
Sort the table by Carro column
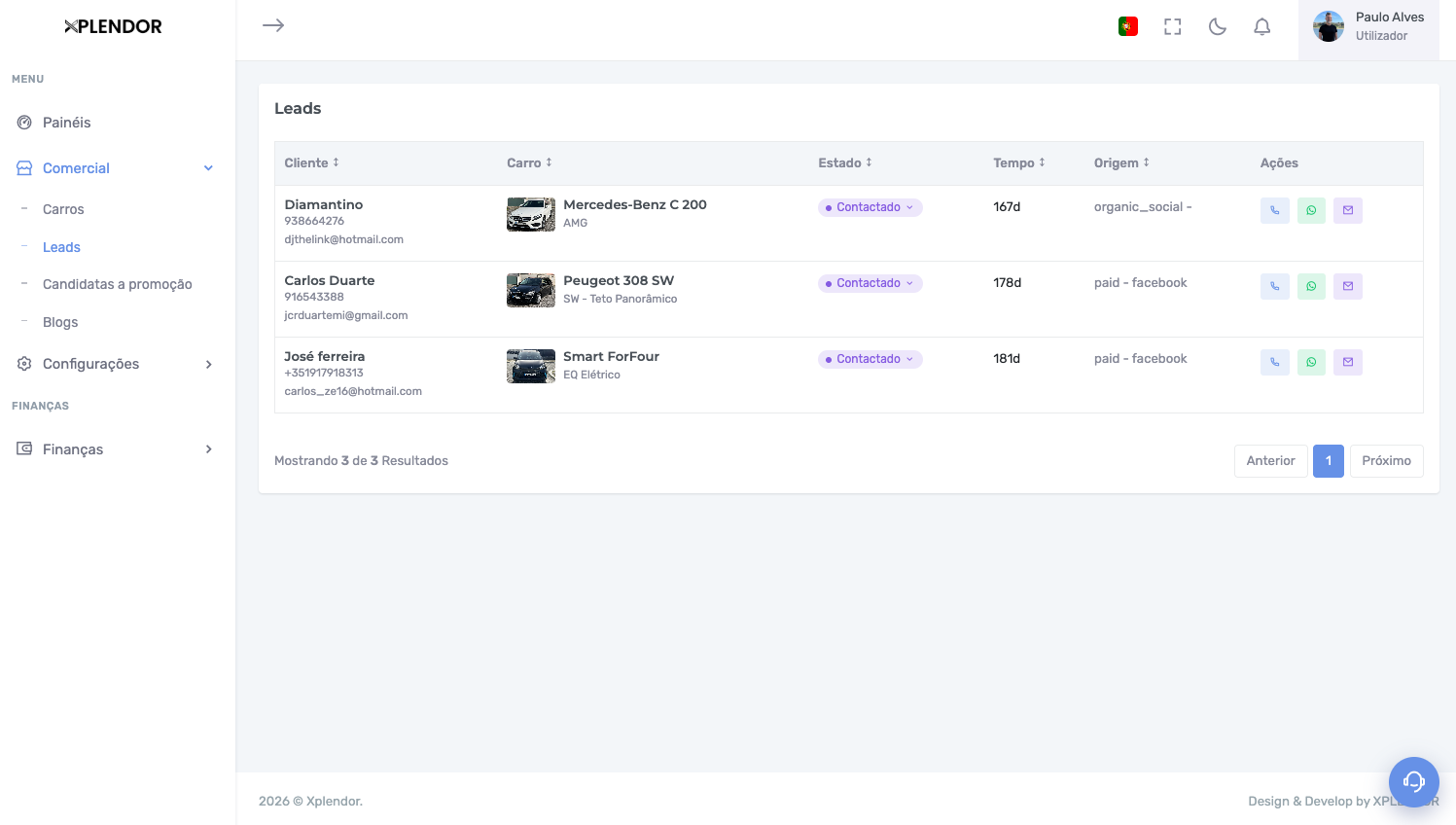(x=529, y=163)
